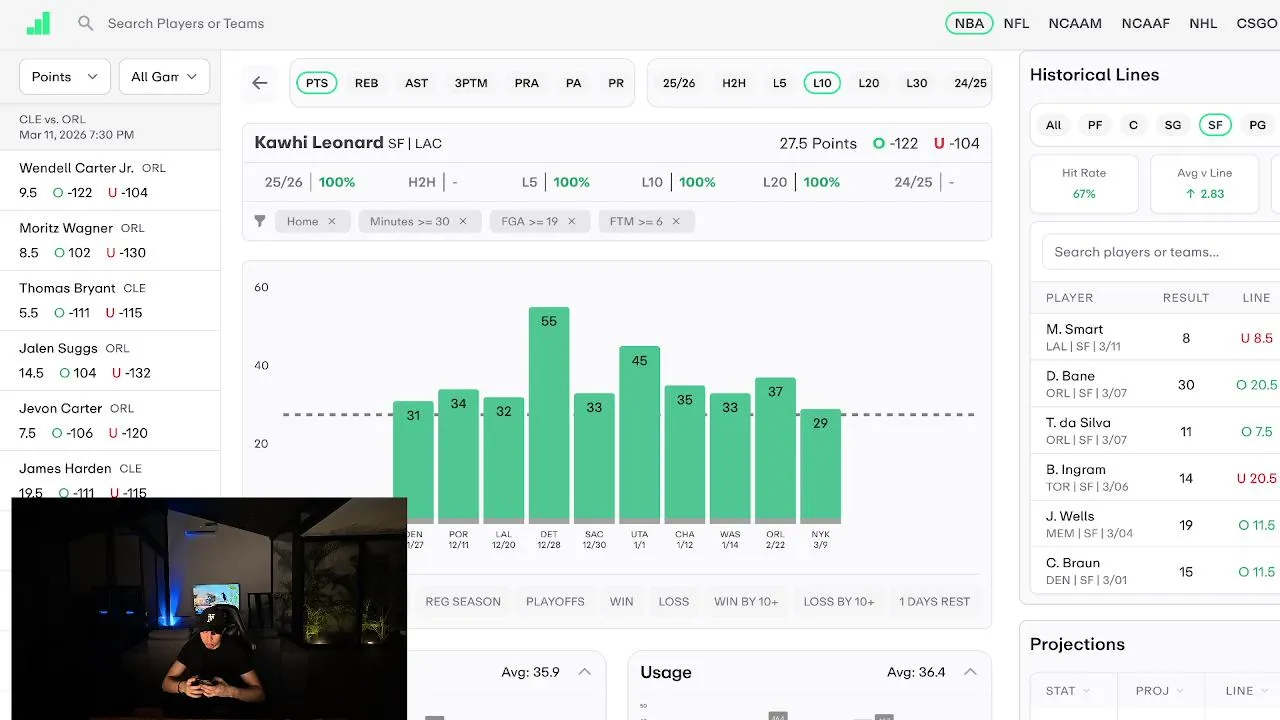The height and width of the screenshot is (720, 1280).
Task: Filter historical lines by All positions
Action: (1053, 125)
